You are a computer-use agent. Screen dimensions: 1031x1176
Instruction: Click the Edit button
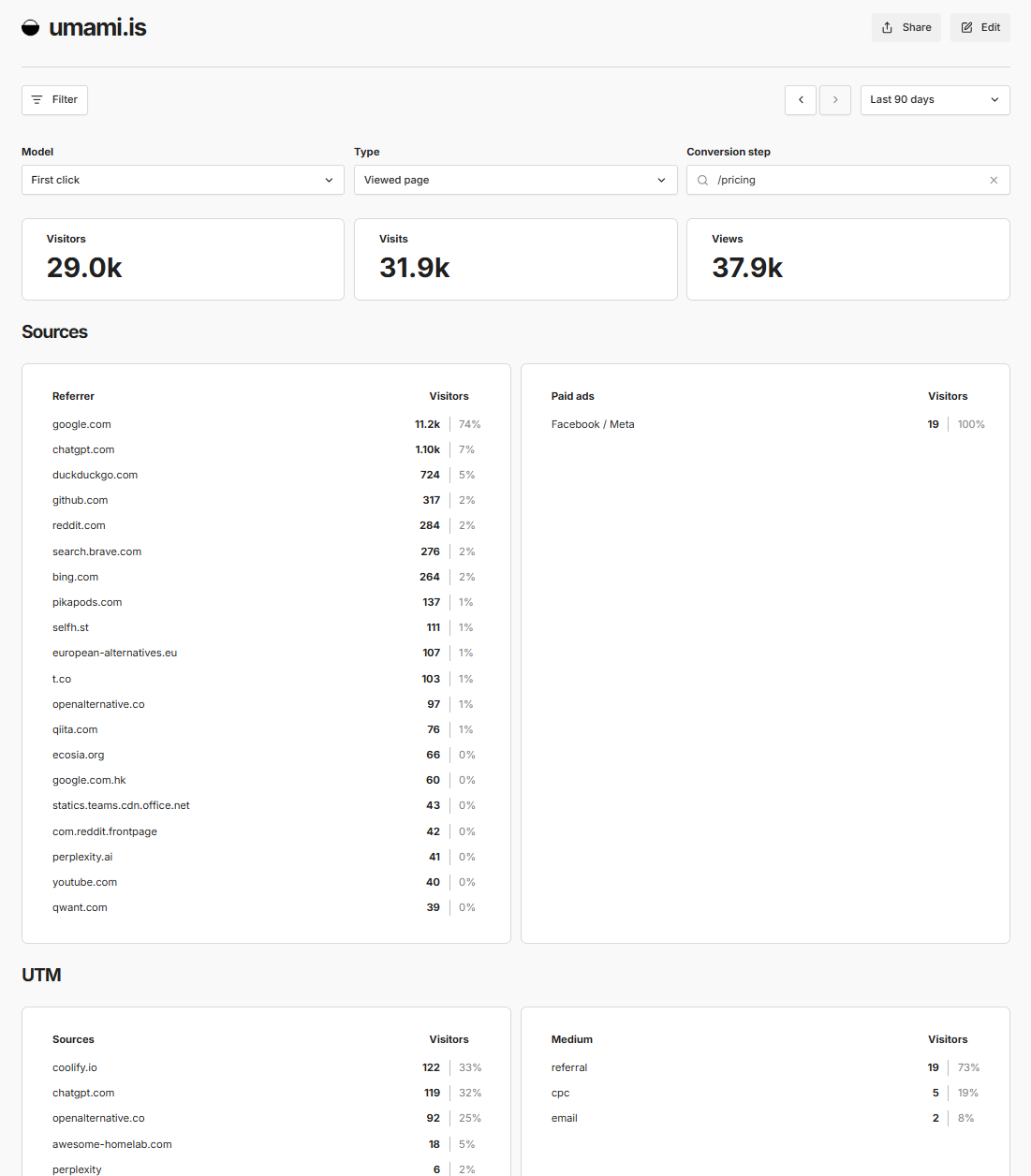[x=979, y=28]
